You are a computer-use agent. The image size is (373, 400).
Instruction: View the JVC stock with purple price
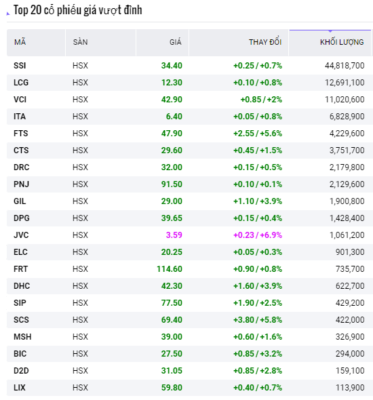21,235
